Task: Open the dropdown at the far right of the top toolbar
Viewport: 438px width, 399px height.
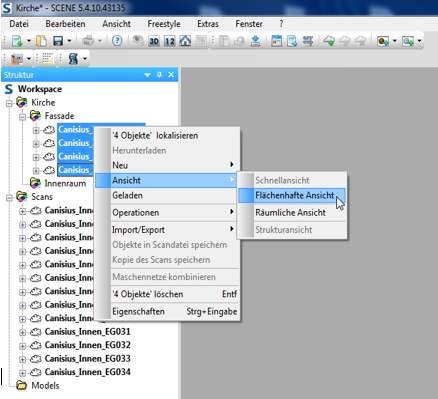Action: [x=419, y=41]
